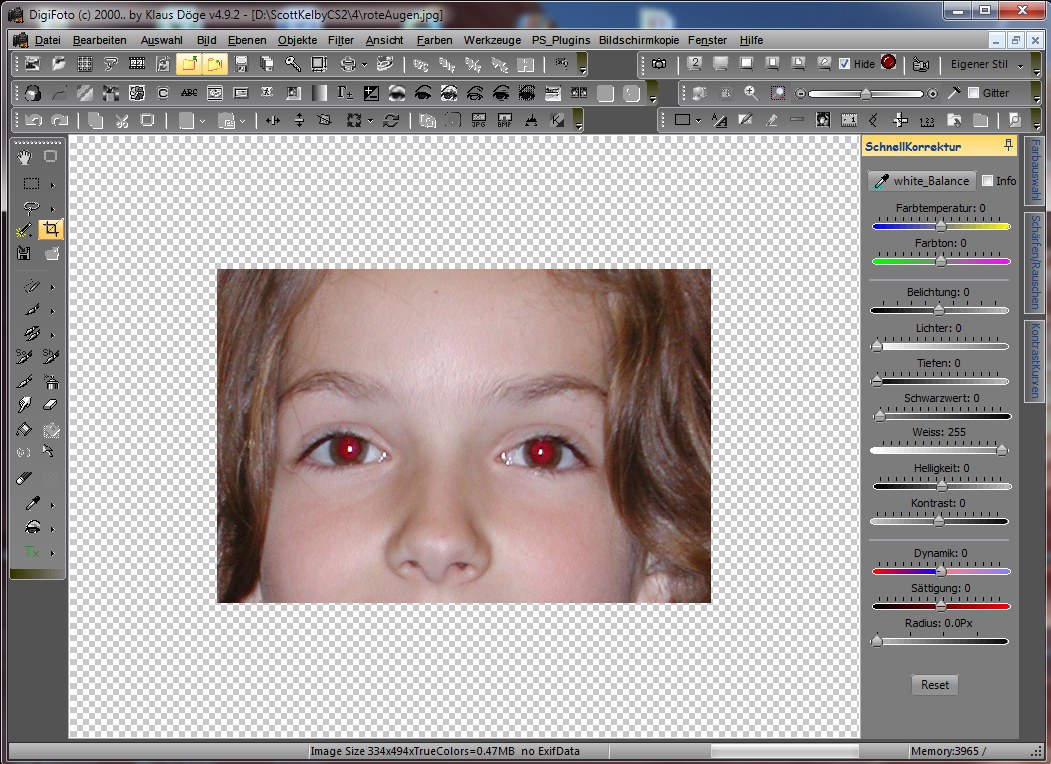
Task: Select the Eraser tool
Action: [x=51, y=405]
